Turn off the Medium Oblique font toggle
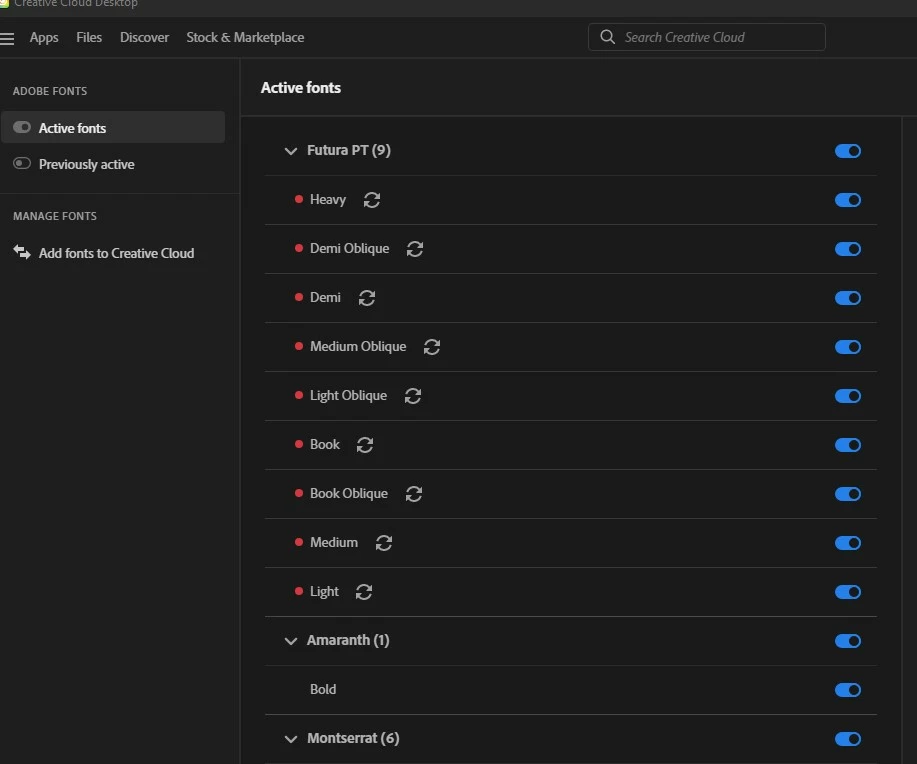 847,347
